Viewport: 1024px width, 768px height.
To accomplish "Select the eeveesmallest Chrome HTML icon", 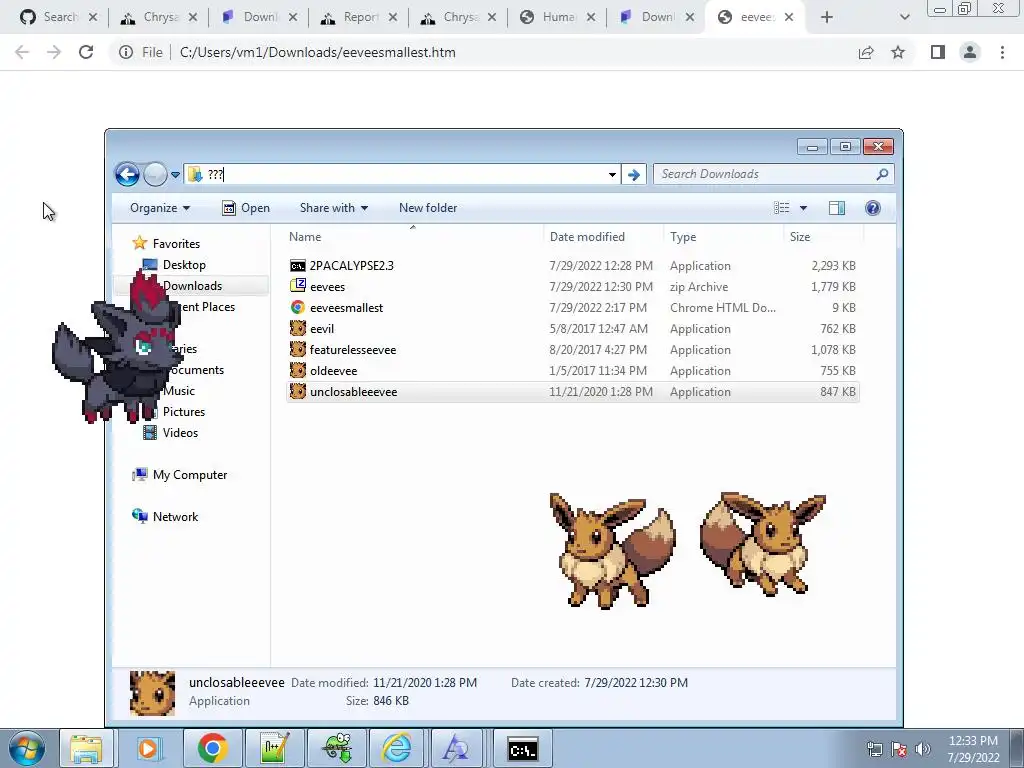I will pos(298,307).
